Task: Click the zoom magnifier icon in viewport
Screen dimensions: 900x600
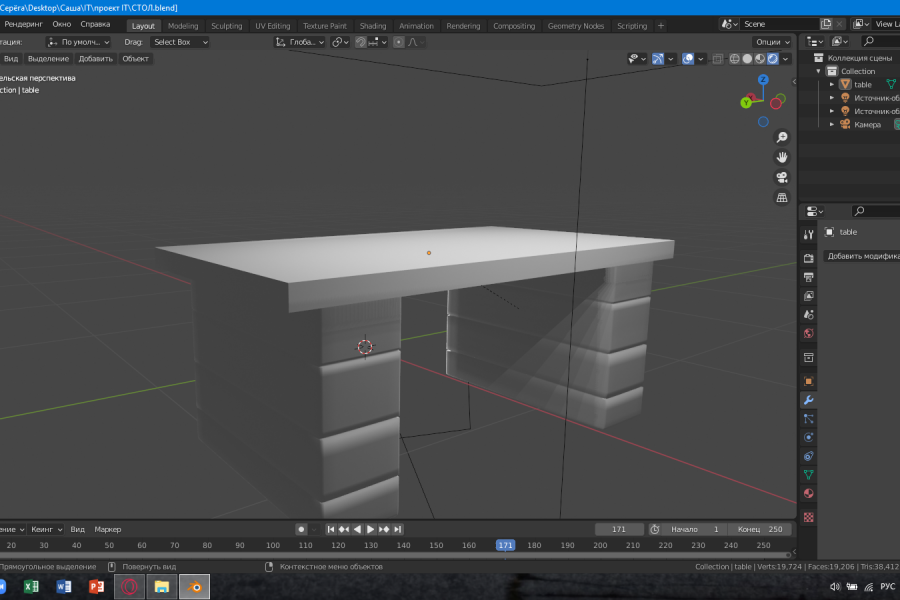Action: point(782,137)
